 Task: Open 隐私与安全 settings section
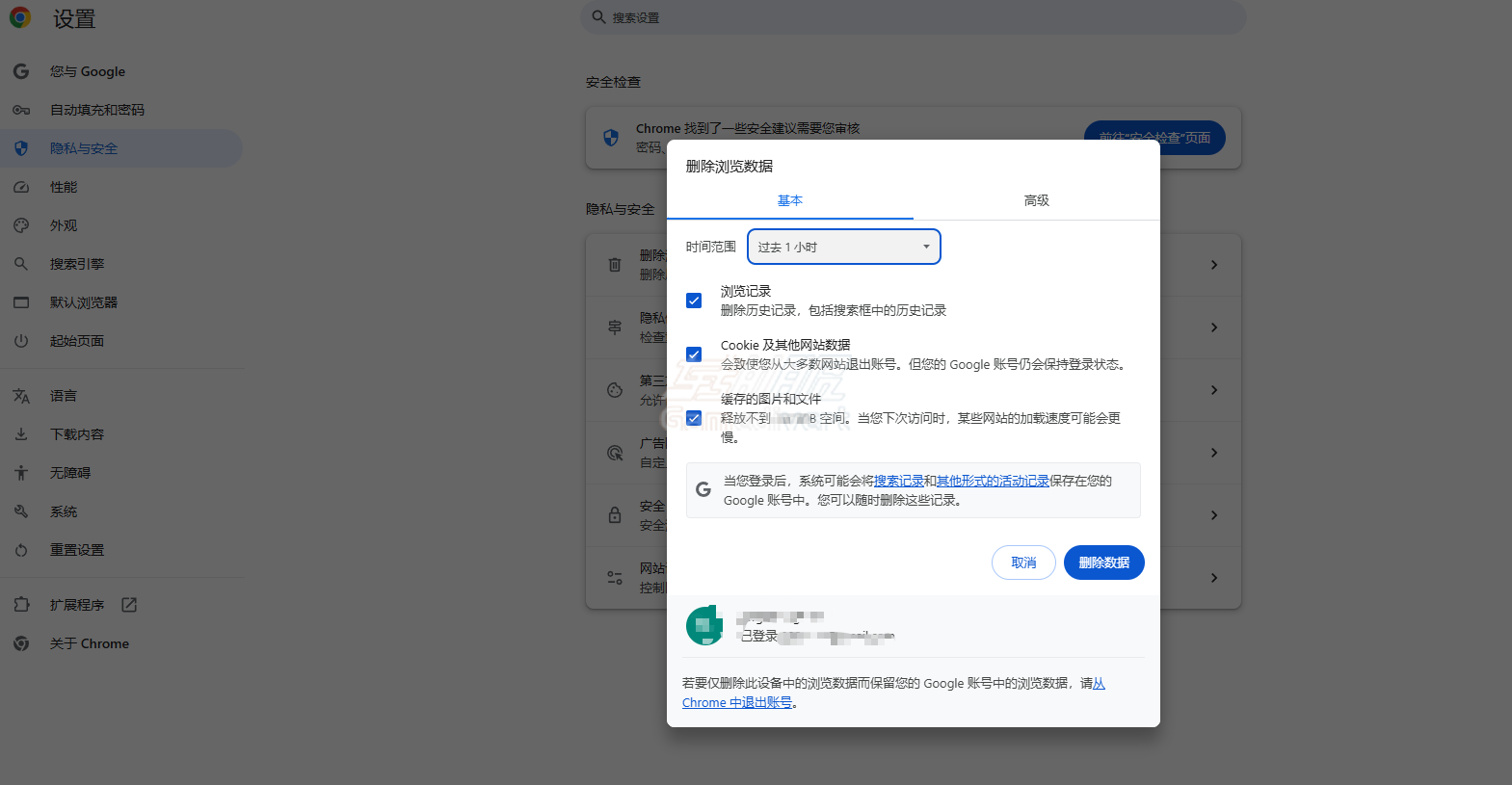[121, 148]
